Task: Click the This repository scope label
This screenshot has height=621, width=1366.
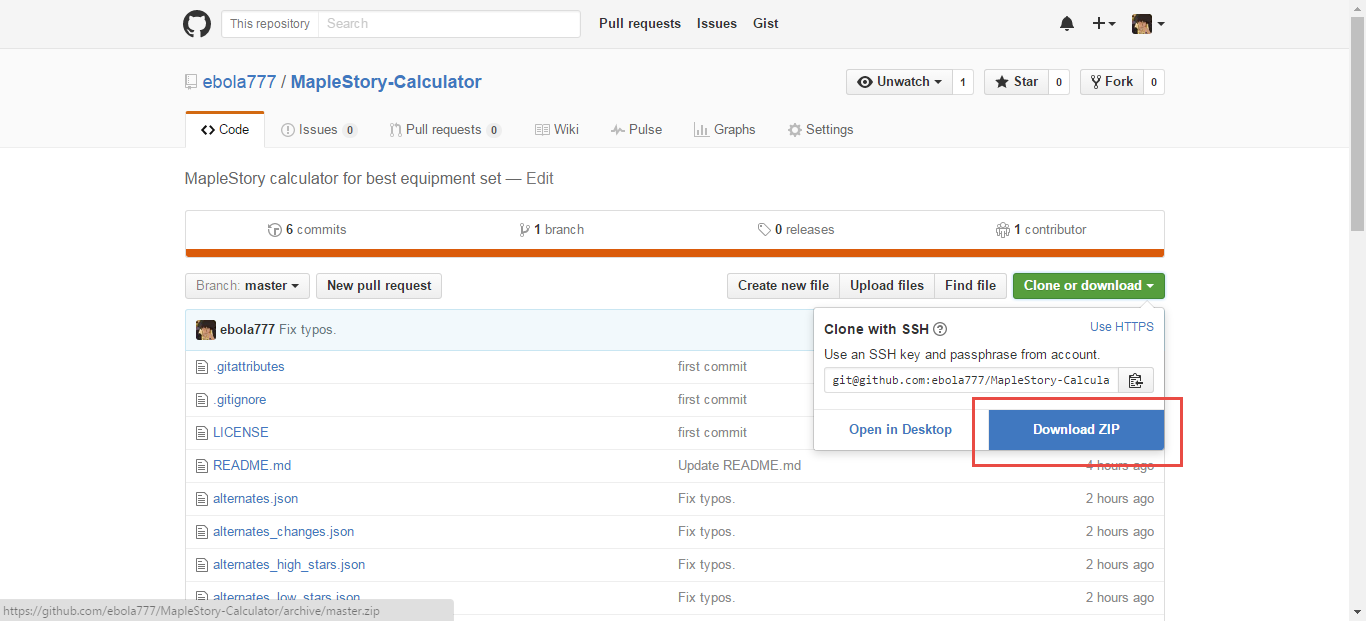Action: pyautogui.click(x=270, y=24)
